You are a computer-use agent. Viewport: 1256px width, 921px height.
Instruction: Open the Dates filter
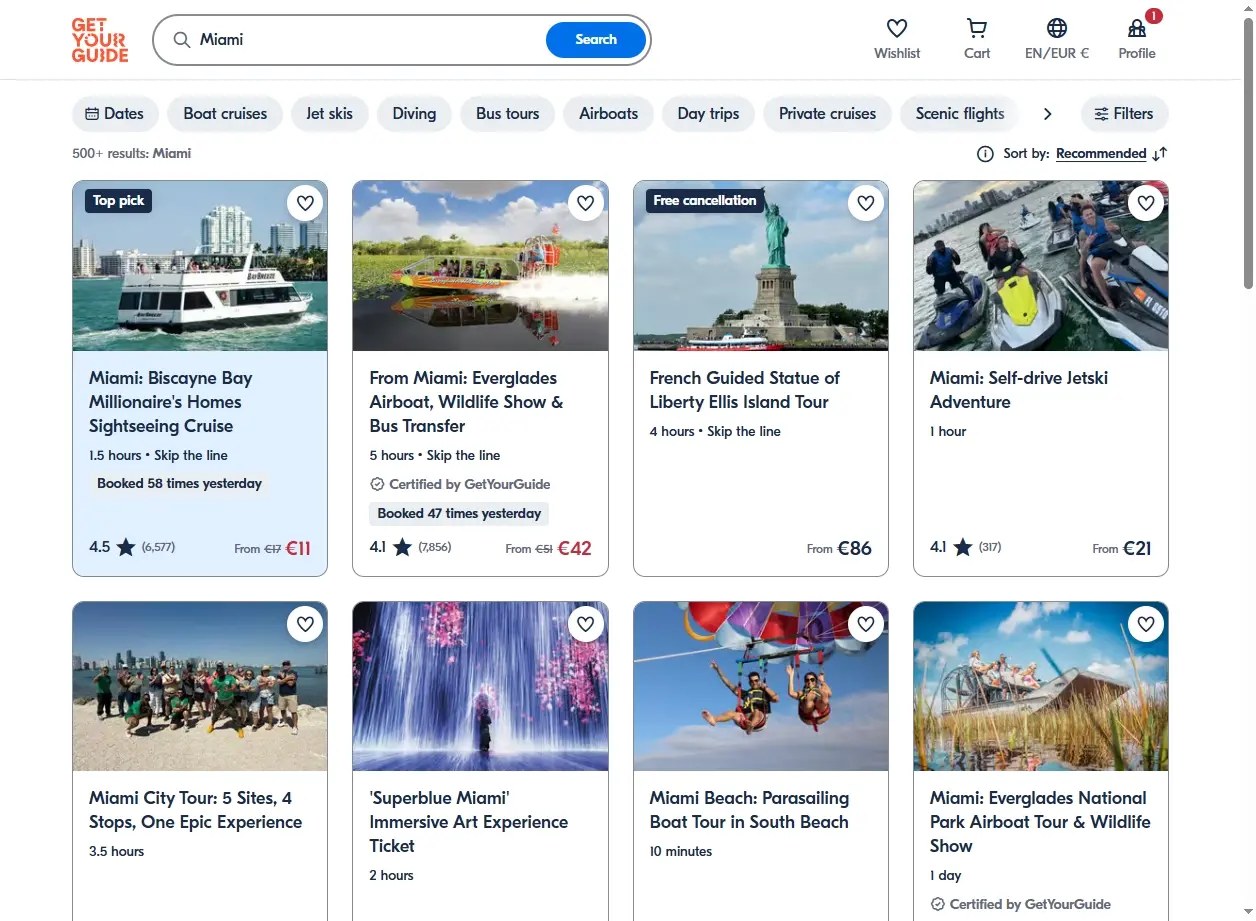pyautogui.click(x=115, y=114)
